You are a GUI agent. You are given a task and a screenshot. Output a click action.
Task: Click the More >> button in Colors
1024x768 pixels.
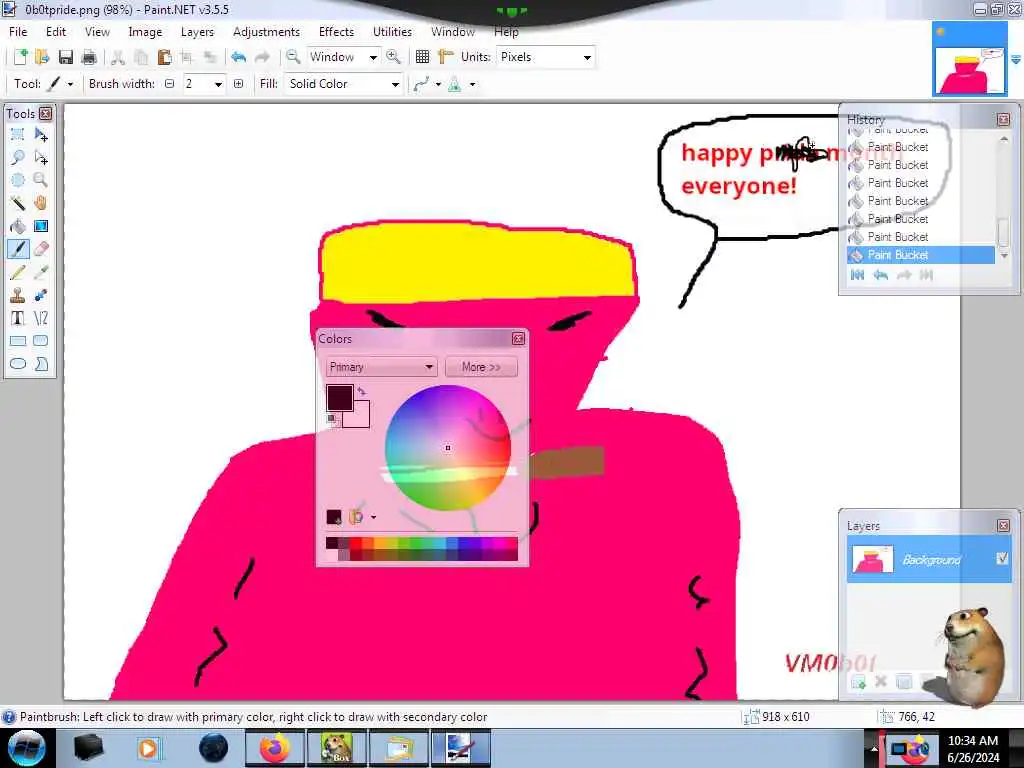pos(481,367)
